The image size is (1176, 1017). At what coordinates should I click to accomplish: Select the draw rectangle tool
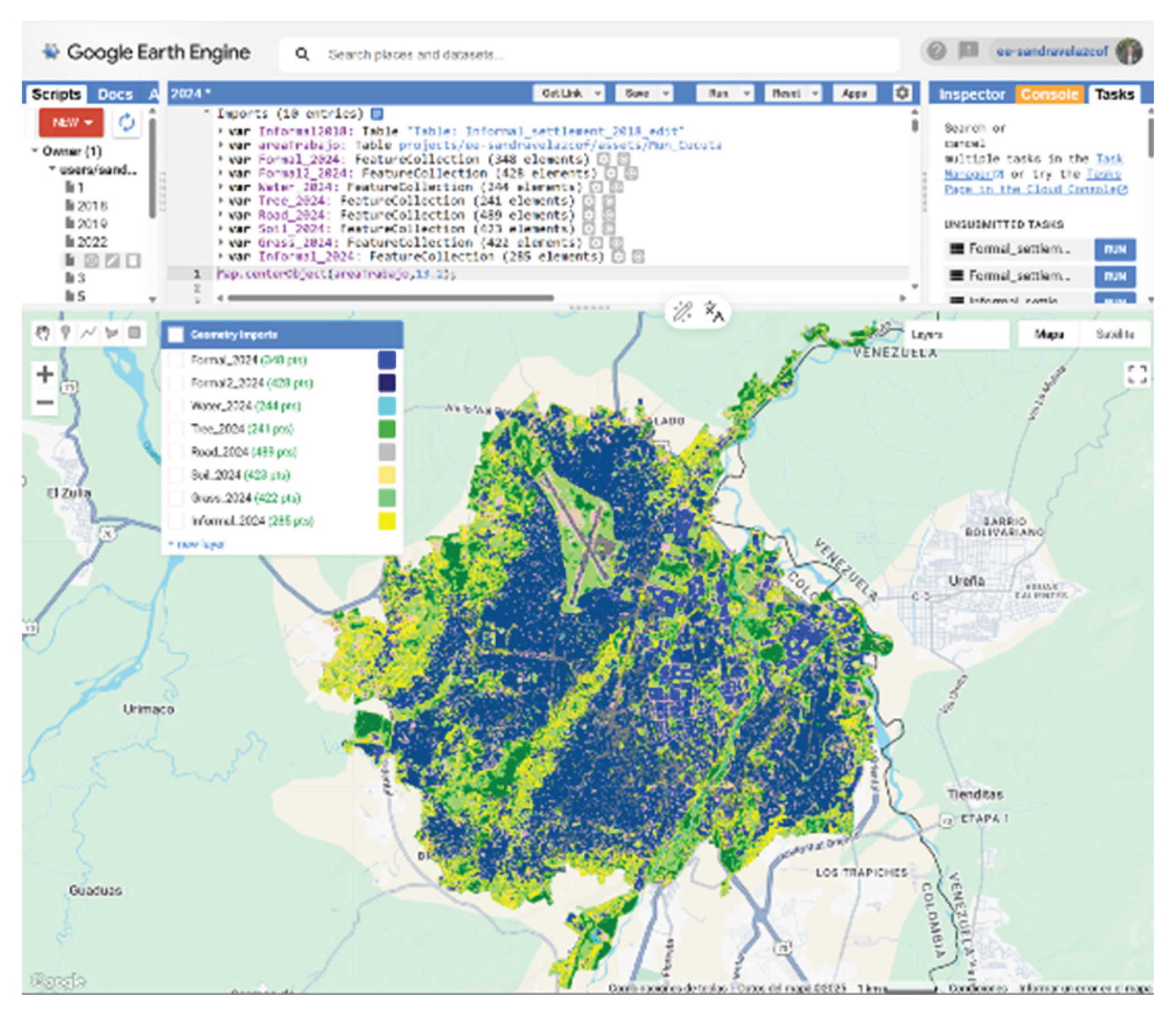click(134, 333)
